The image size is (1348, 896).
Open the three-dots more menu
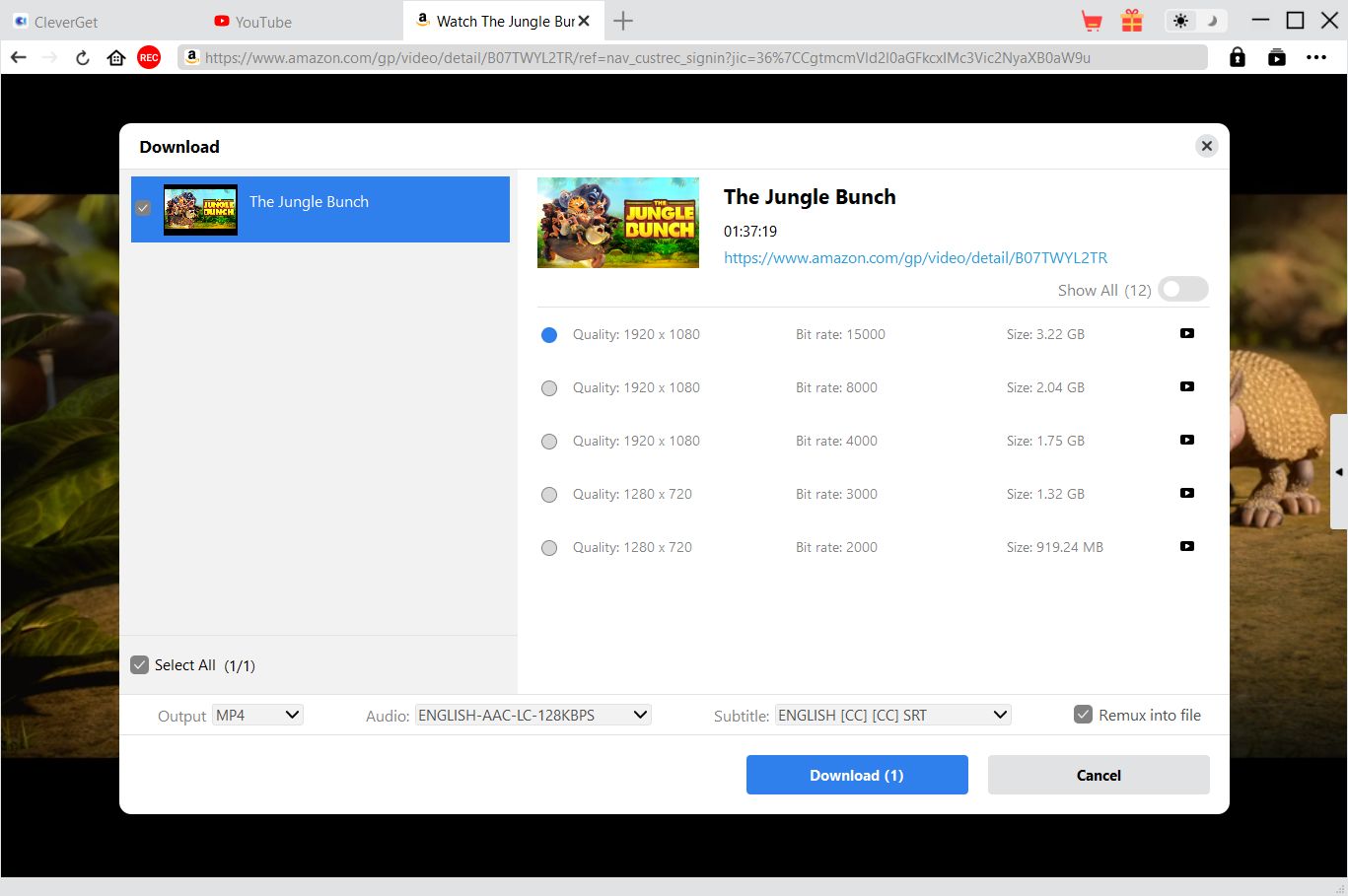tap(1316, 57)
